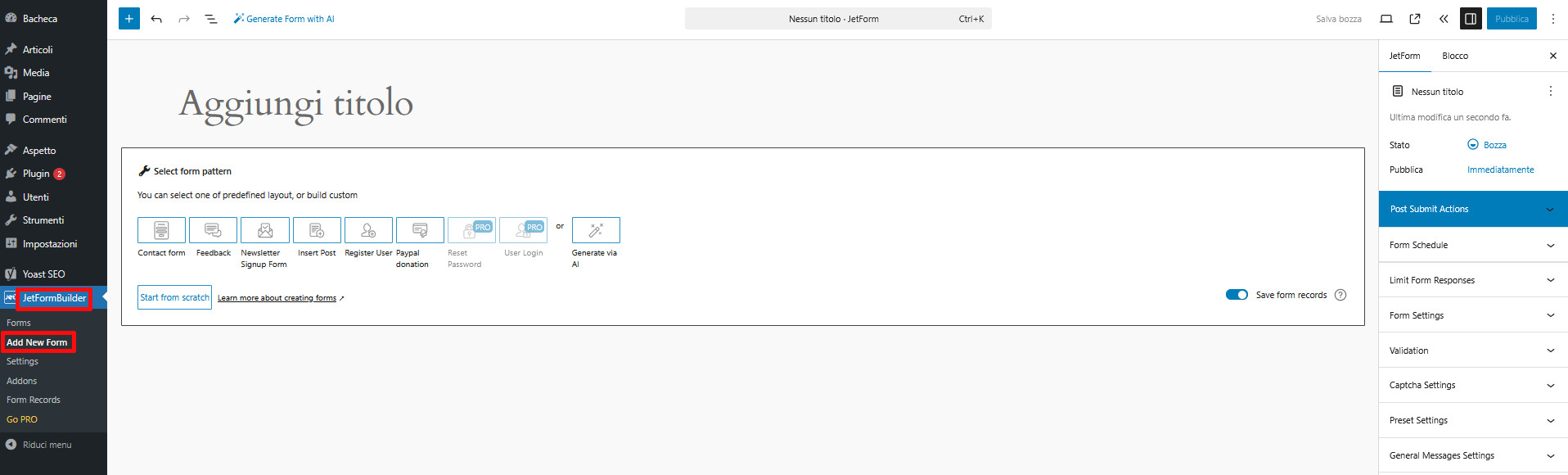Click the double chevron collapse icon
The height and width of the screenshot is (475, 1568).
coord(1444,19)
